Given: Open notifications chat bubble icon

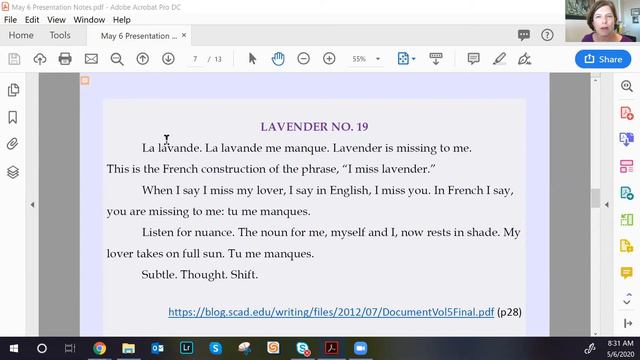Looking at the screenshot, I should click(x=524, y=35).
